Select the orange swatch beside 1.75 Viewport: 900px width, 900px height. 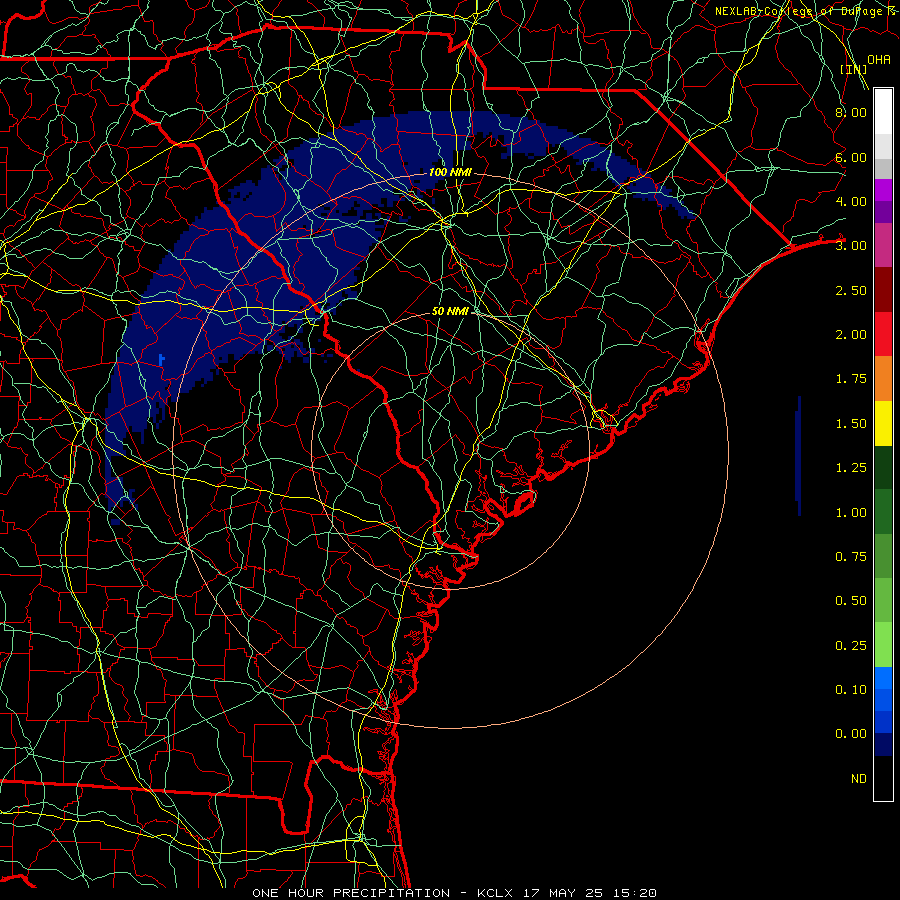[883, 379]
